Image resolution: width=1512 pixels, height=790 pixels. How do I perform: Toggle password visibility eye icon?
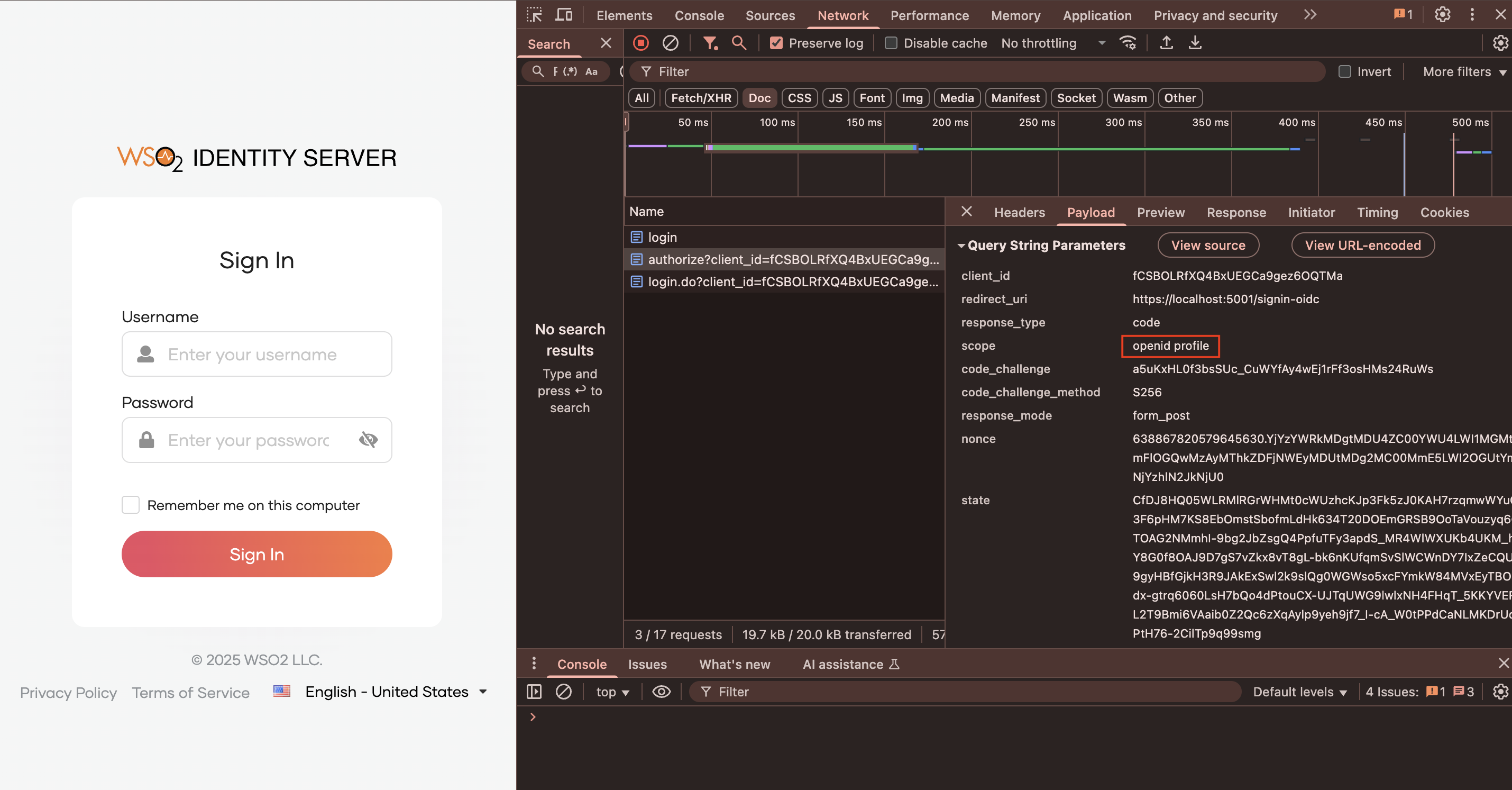pos(368,440)
